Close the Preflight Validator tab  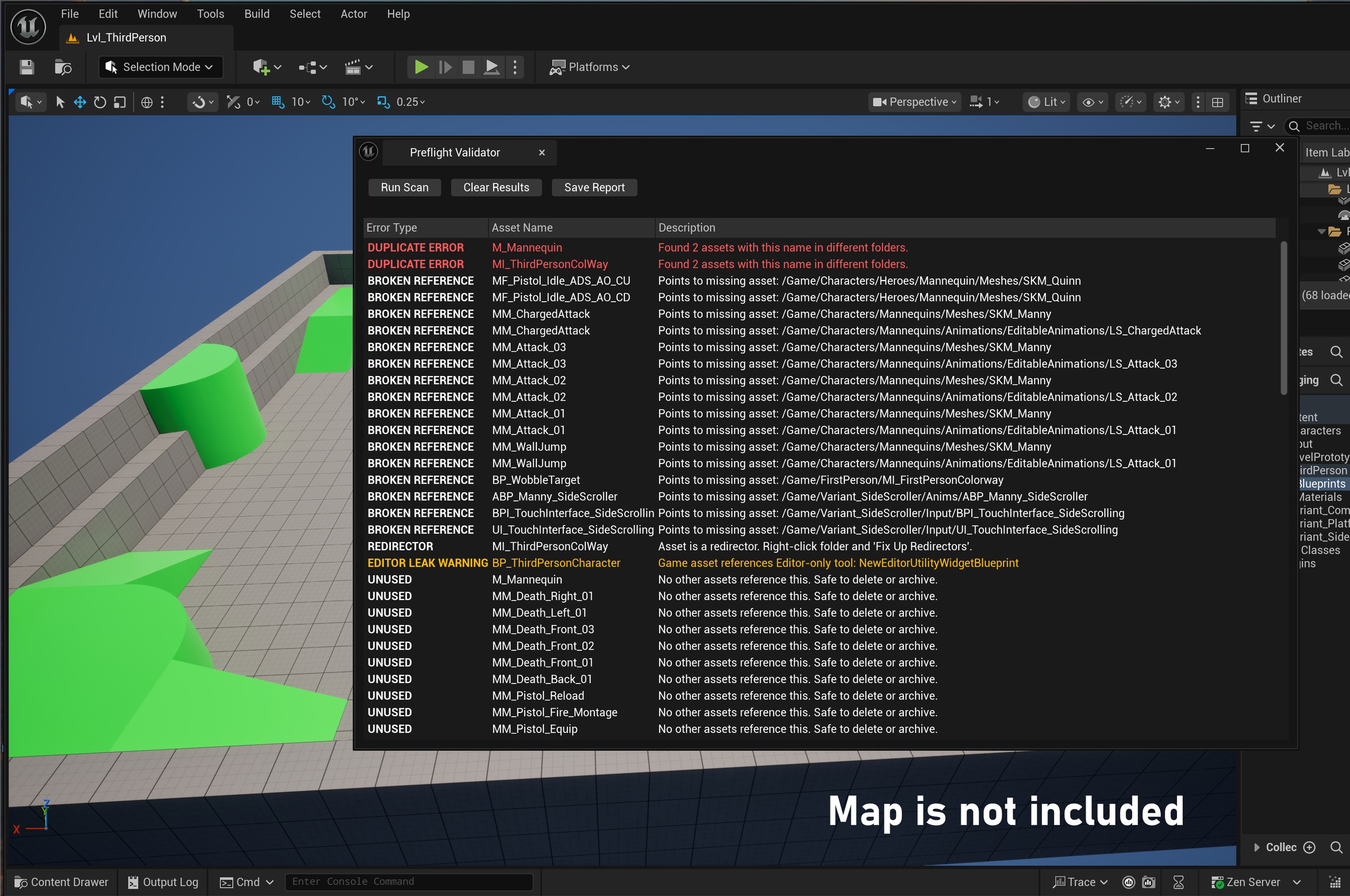pyautogui.click(x=542, y=152)
